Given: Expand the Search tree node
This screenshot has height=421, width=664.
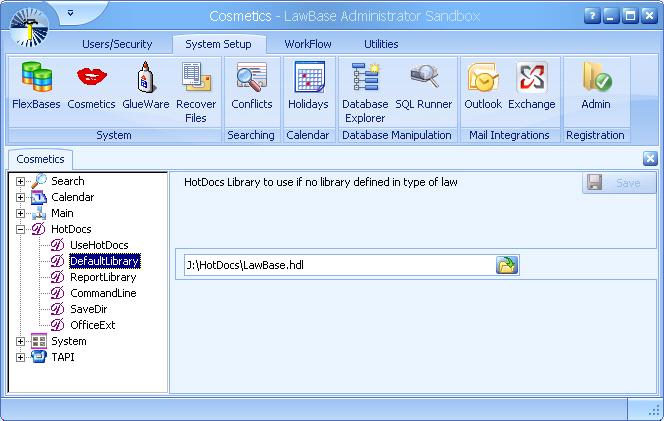Looking at the screenshot, I should coord(20,181).
